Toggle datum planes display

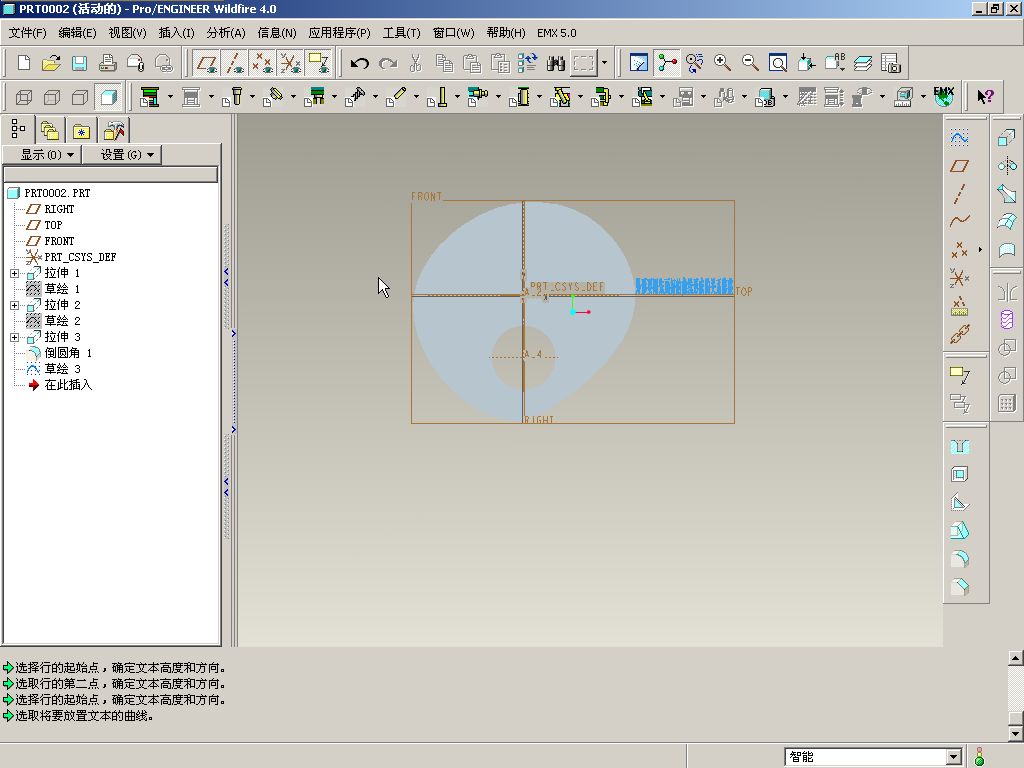click(206, 63)
